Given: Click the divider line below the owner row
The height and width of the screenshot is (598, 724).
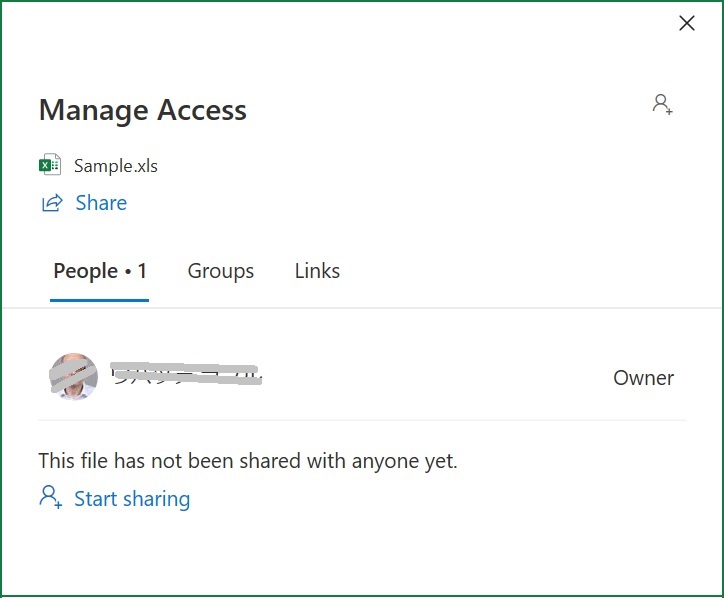Looking at the screenshot, I should 362,420.
